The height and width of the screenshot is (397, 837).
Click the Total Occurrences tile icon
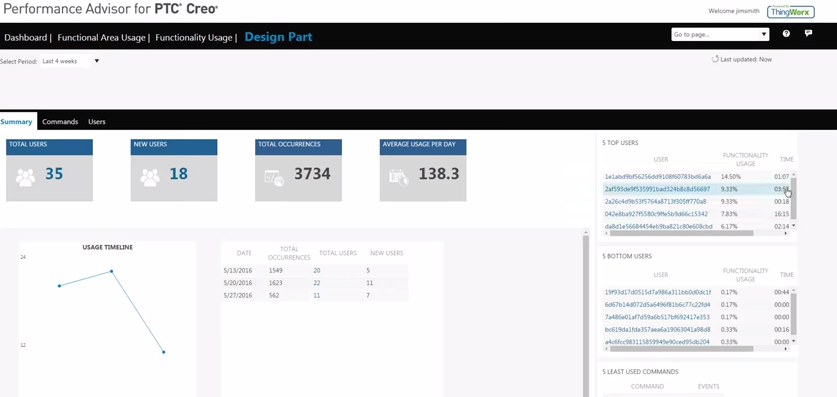274,177
